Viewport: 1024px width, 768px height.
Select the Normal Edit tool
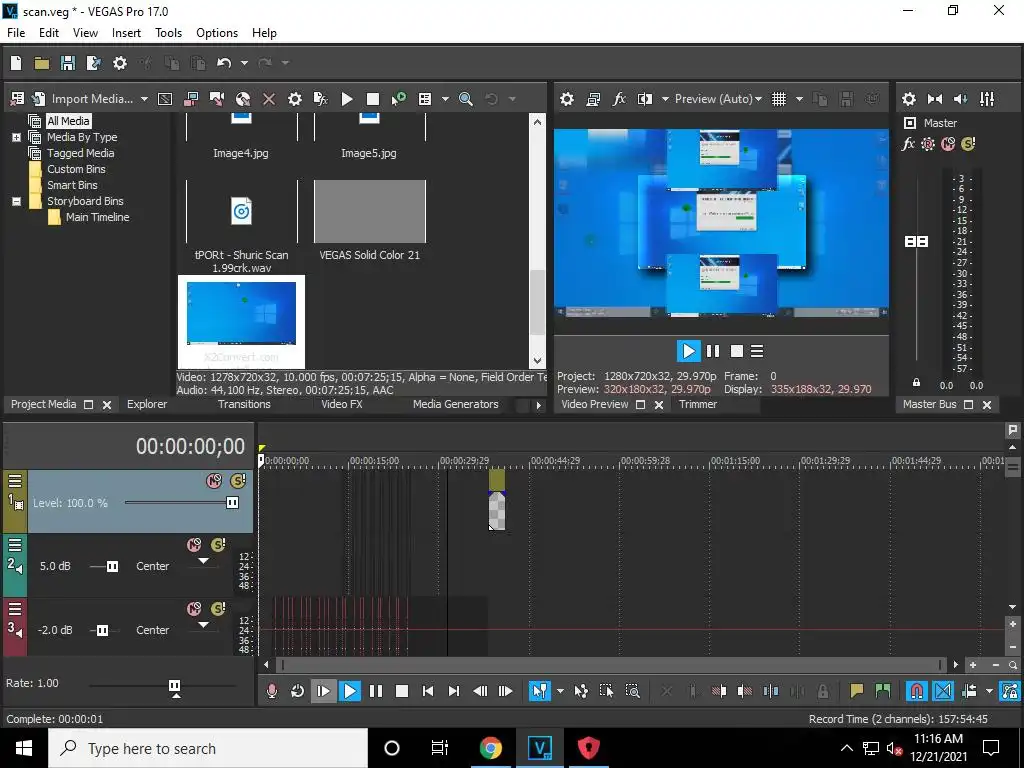pyautogui.click(x=539, y=691)
